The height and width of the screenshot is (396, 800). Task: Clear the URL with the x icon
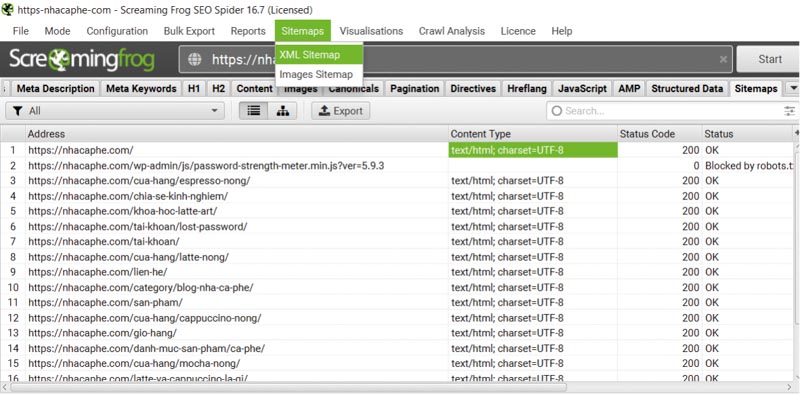[x=723, y=60]
